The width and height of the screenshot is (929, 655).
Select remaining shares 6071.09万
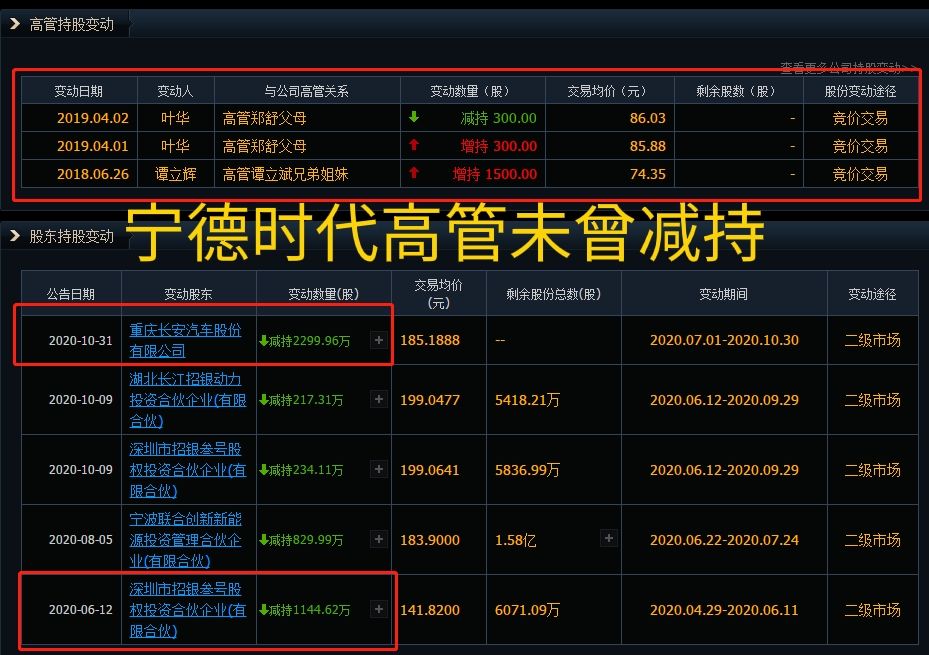527,609
